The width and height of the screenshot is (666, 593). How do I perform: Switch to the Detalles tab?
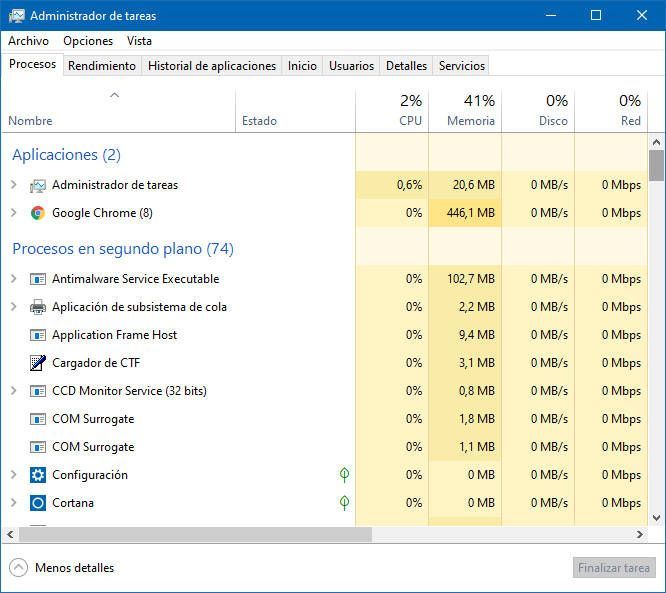coord(406,66)
